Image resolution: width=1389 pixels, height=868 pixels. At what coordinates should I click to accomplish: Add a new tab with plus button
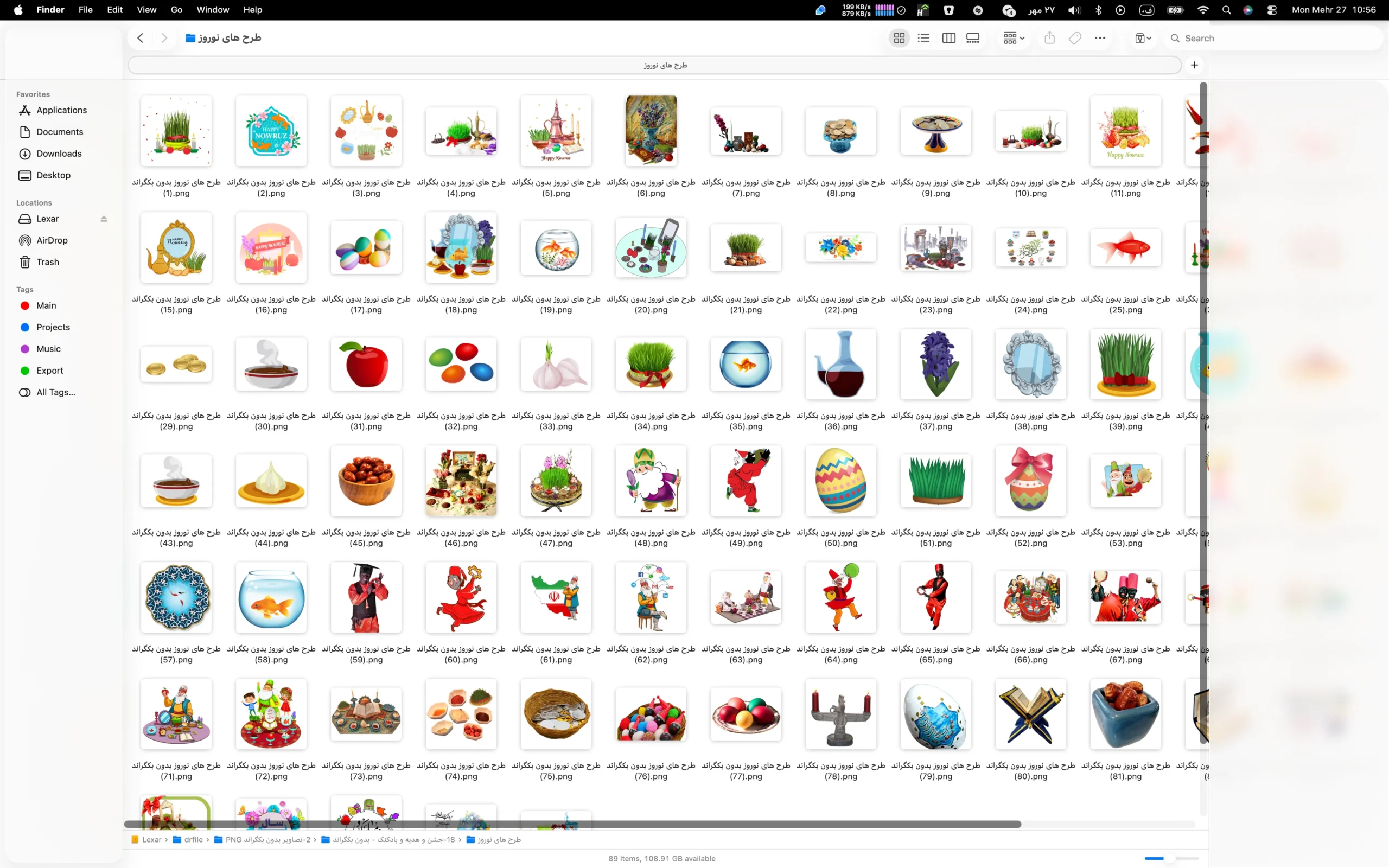(x=1194, y=65)
